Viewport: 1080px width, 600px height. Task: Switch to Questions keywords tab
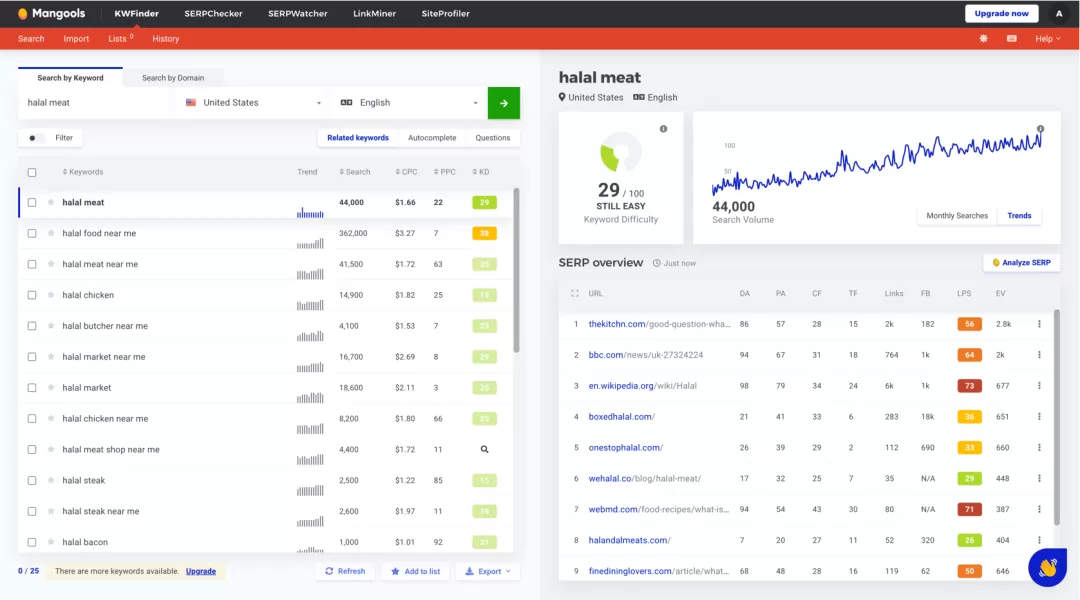click(492, 138)
